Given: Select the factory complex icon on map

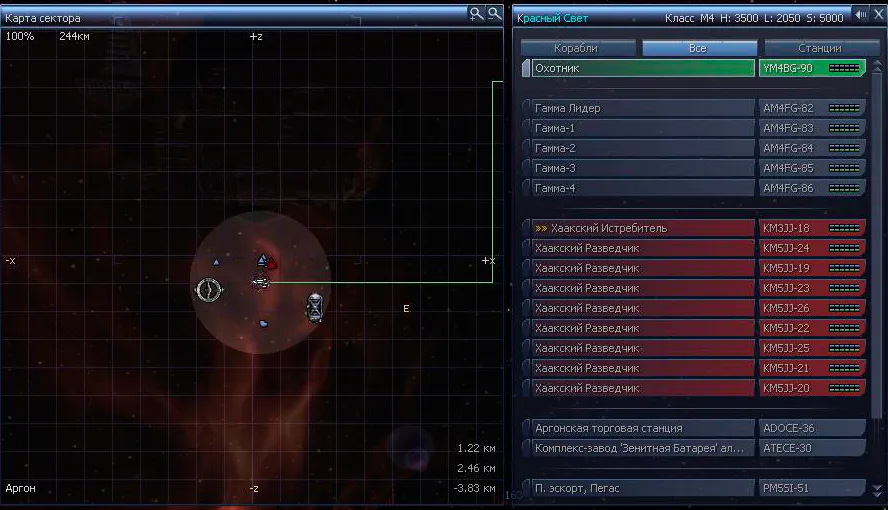Looking at the screenshot, I should click(x=315, y=308).
